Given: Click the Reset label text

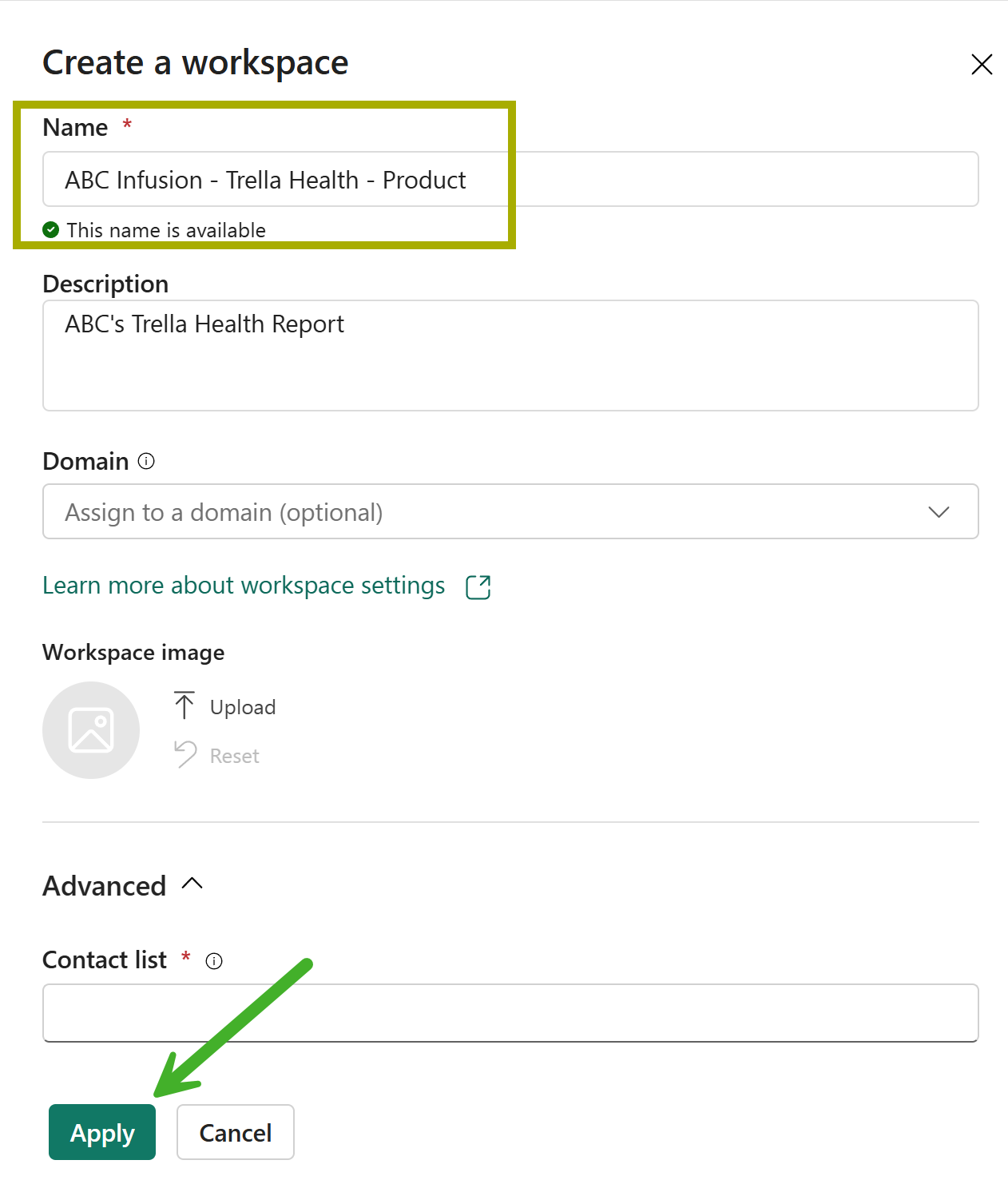Looking at the screenshot, I should click(x=235, y=756).
